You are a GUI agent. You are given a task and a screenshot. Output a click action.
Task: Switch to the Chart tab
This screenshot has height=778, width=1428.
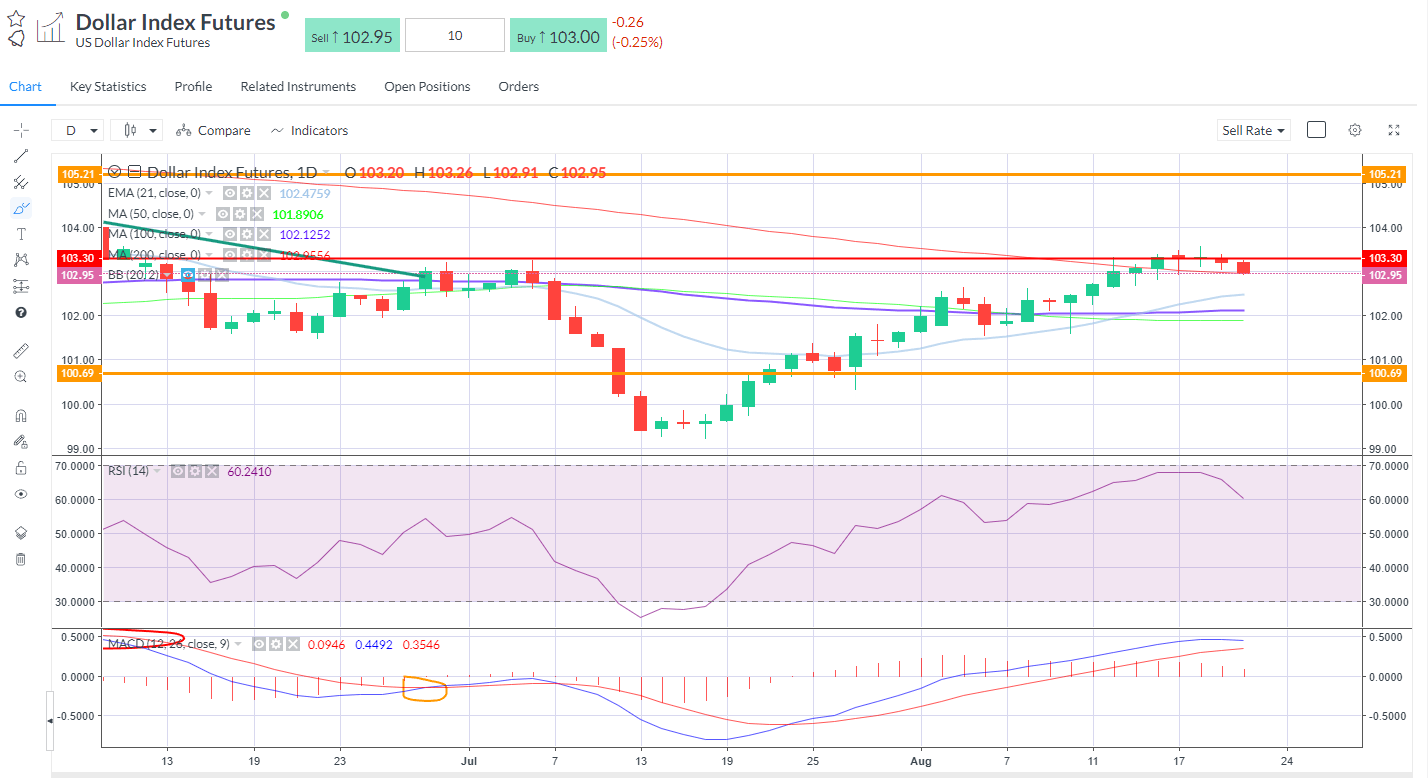[x=25, y=87]
